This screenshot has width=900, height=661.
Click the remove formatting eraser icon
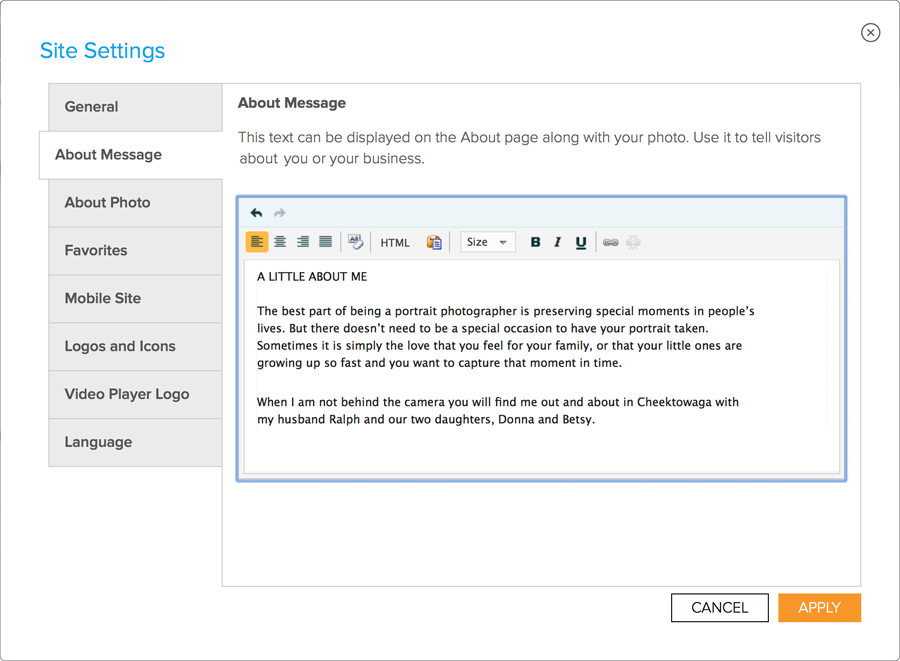[x=356, y=242]
